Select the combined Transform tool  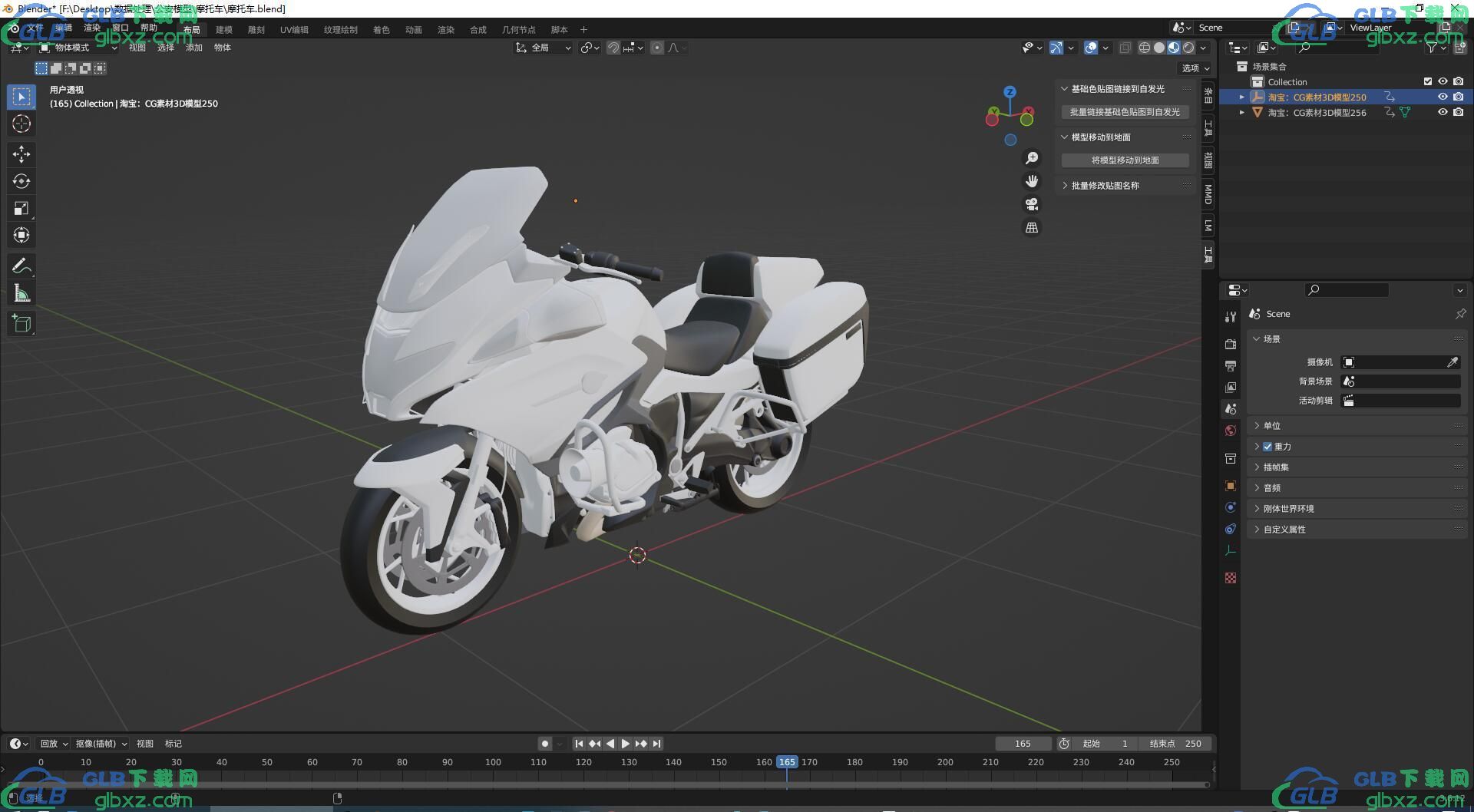tap(21, 235)
